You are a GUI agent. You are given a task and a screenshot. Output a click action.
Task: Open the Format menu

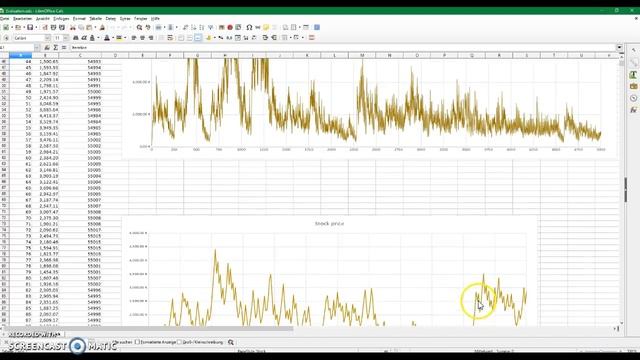pos(79,19)
